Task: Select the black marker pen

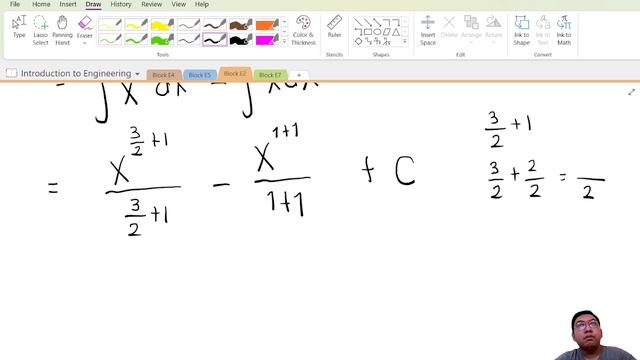Action: click(241, 40)
